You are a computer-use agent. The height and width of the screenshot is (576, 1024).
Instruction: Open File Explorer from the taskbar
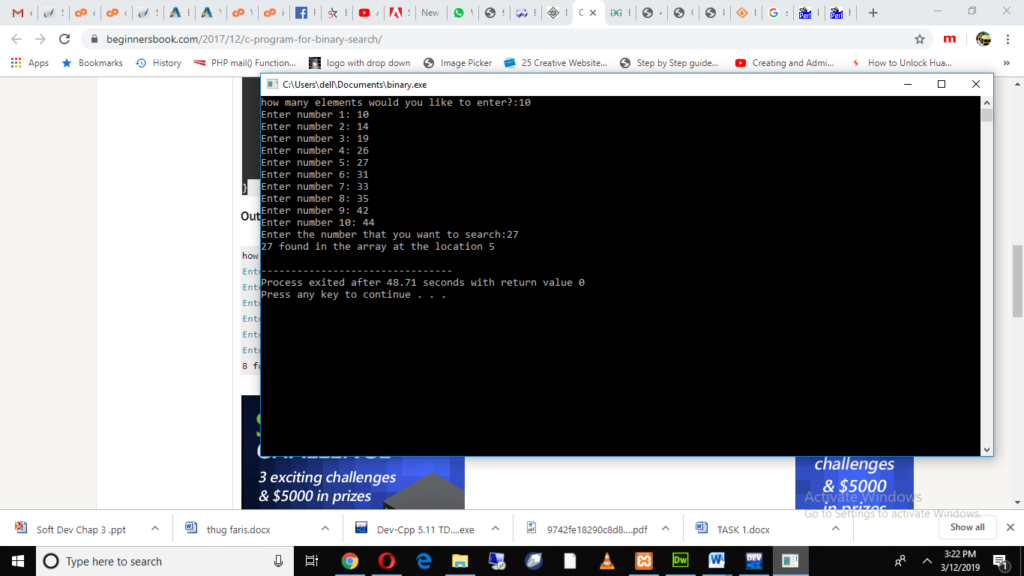[x=460, y=561]
